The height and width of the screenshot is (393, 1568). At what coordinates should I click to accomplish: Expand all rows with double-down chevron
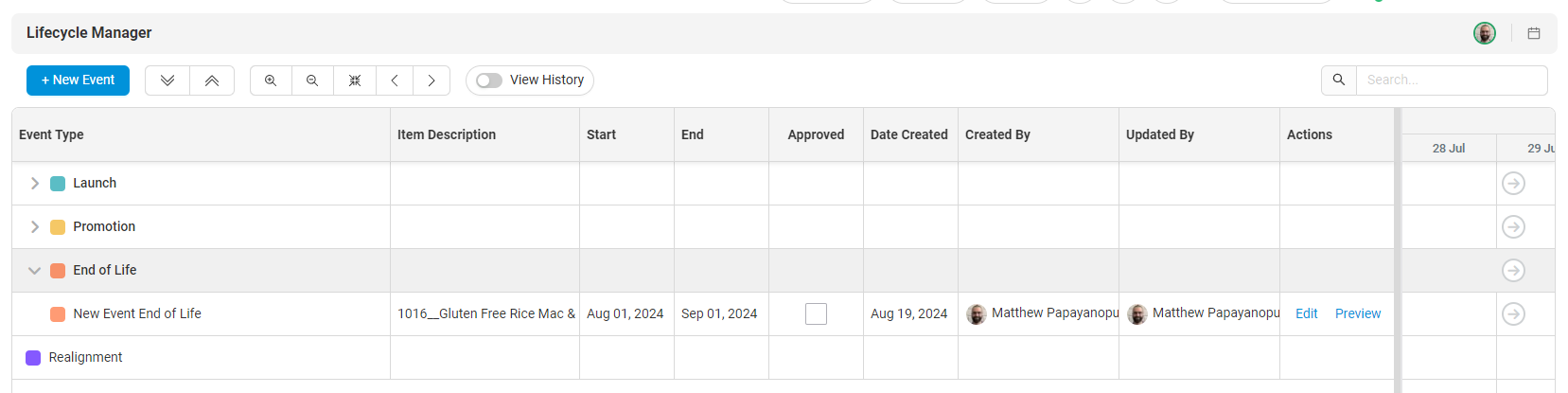(167, 80)
